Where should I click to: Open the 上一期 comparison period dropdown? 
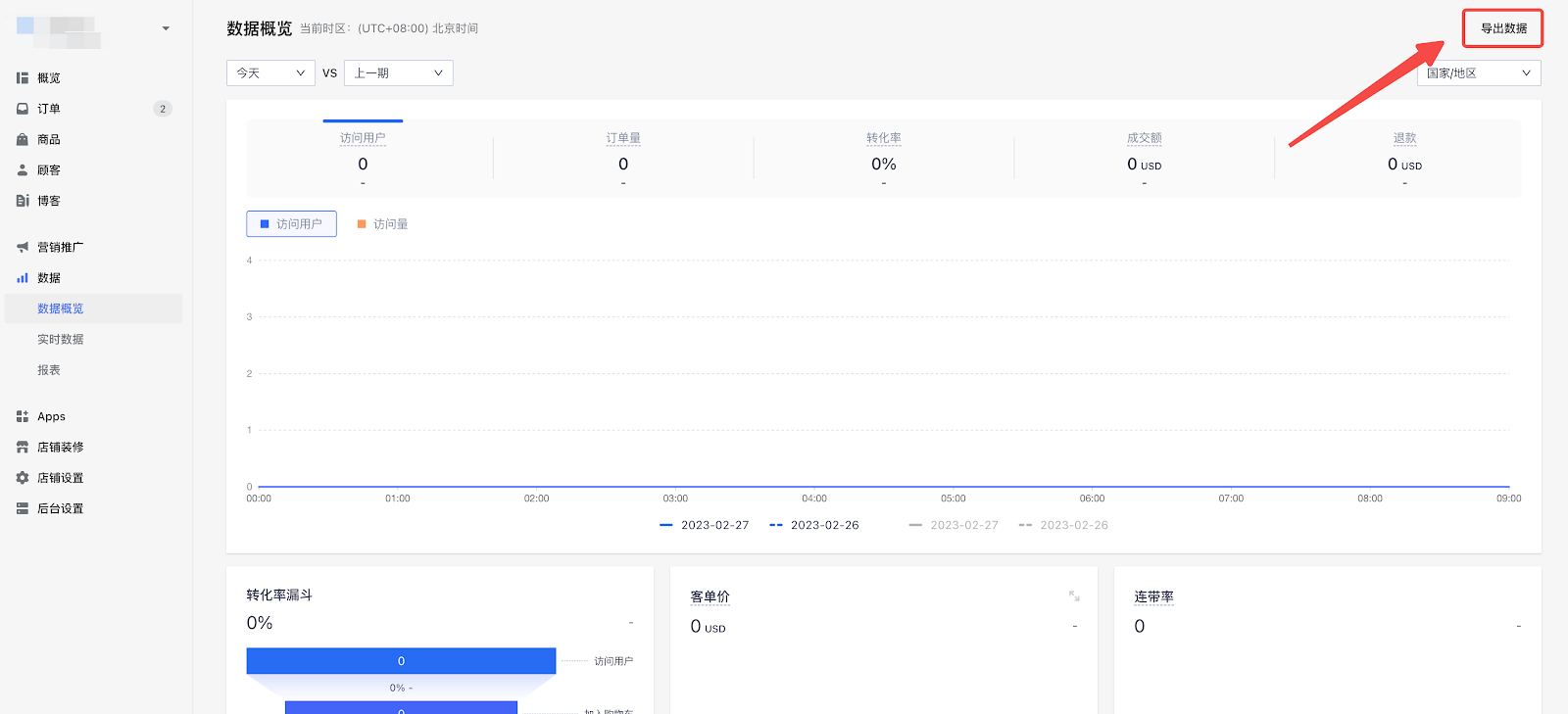[x=398, y=72]
